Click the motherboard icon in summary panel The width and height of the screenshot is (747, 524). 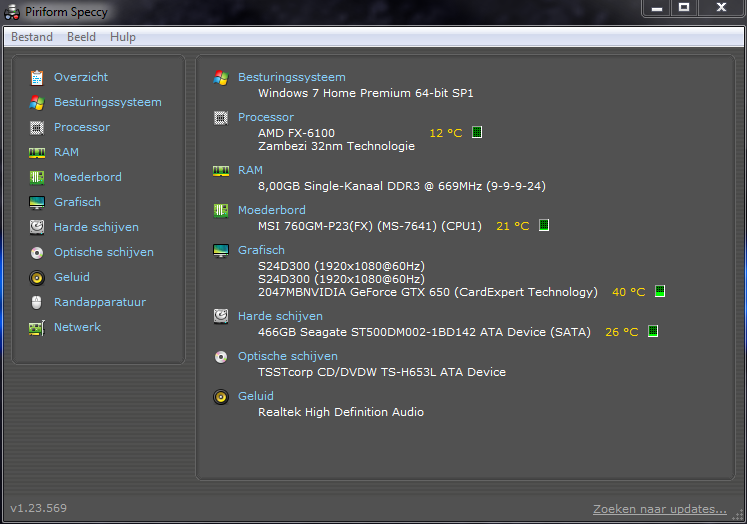221,211
